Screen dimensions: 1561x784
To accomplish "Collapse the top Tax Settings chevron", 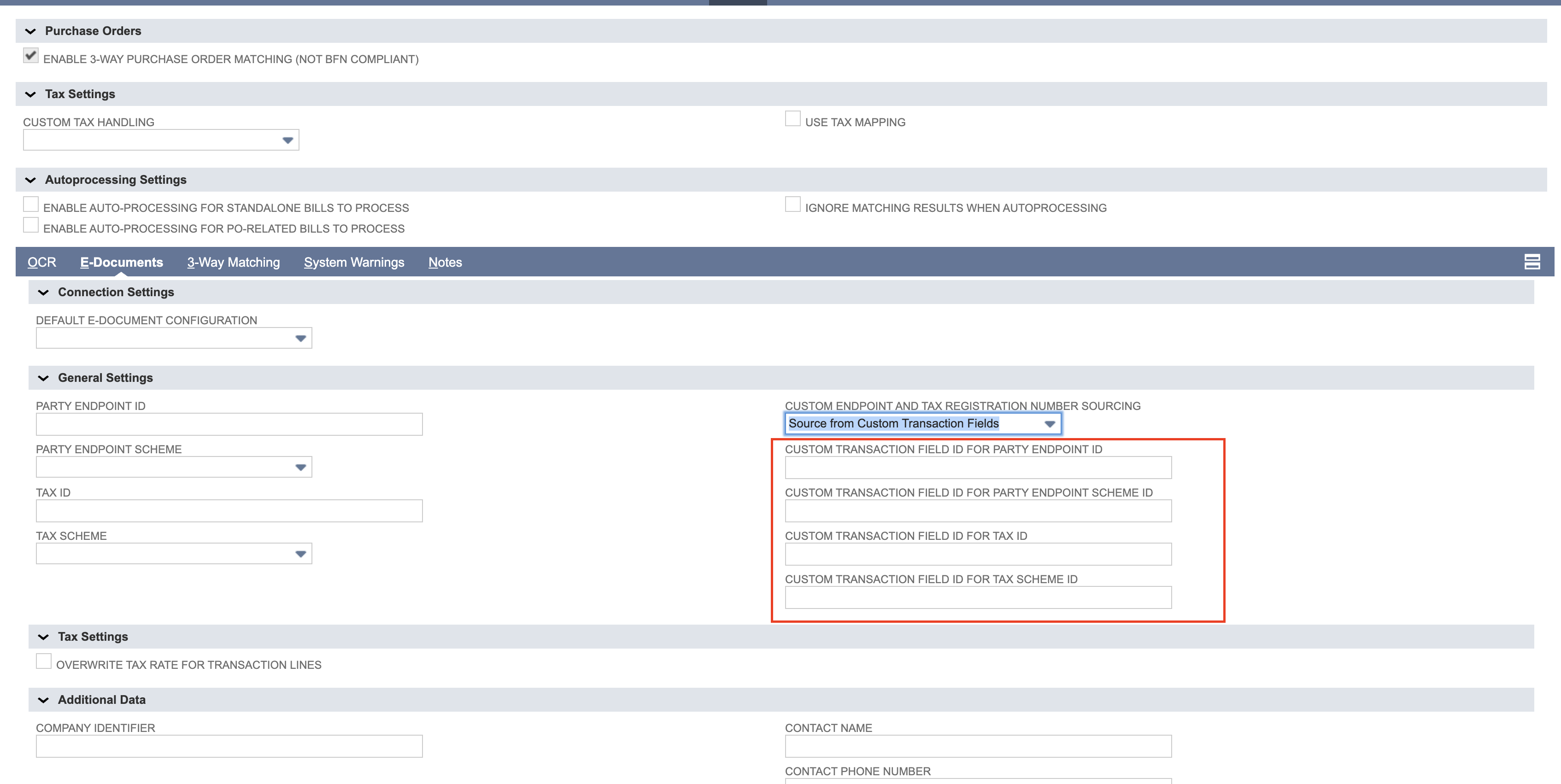I will click(x=30, y=94).
